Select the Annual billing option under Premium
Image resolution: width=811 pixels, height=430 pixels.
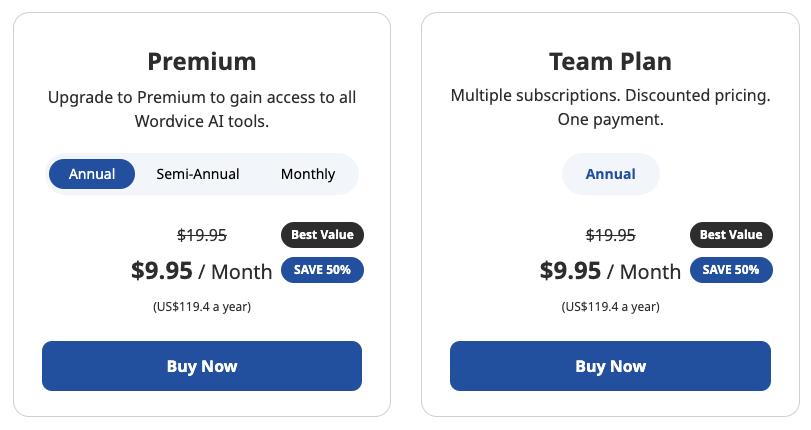pyautogui.click(x=92, y=174)
